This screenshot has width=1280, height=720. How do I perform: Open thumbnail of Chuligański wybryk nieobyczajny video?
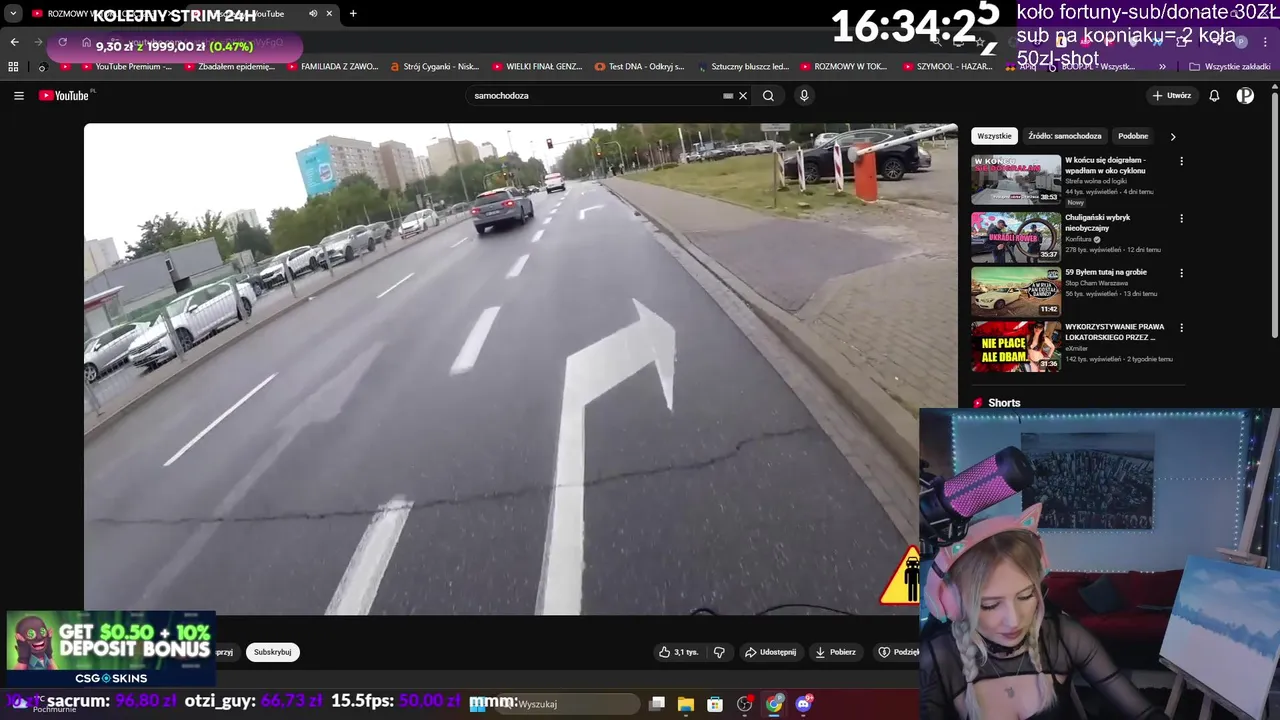(1016, 236)
